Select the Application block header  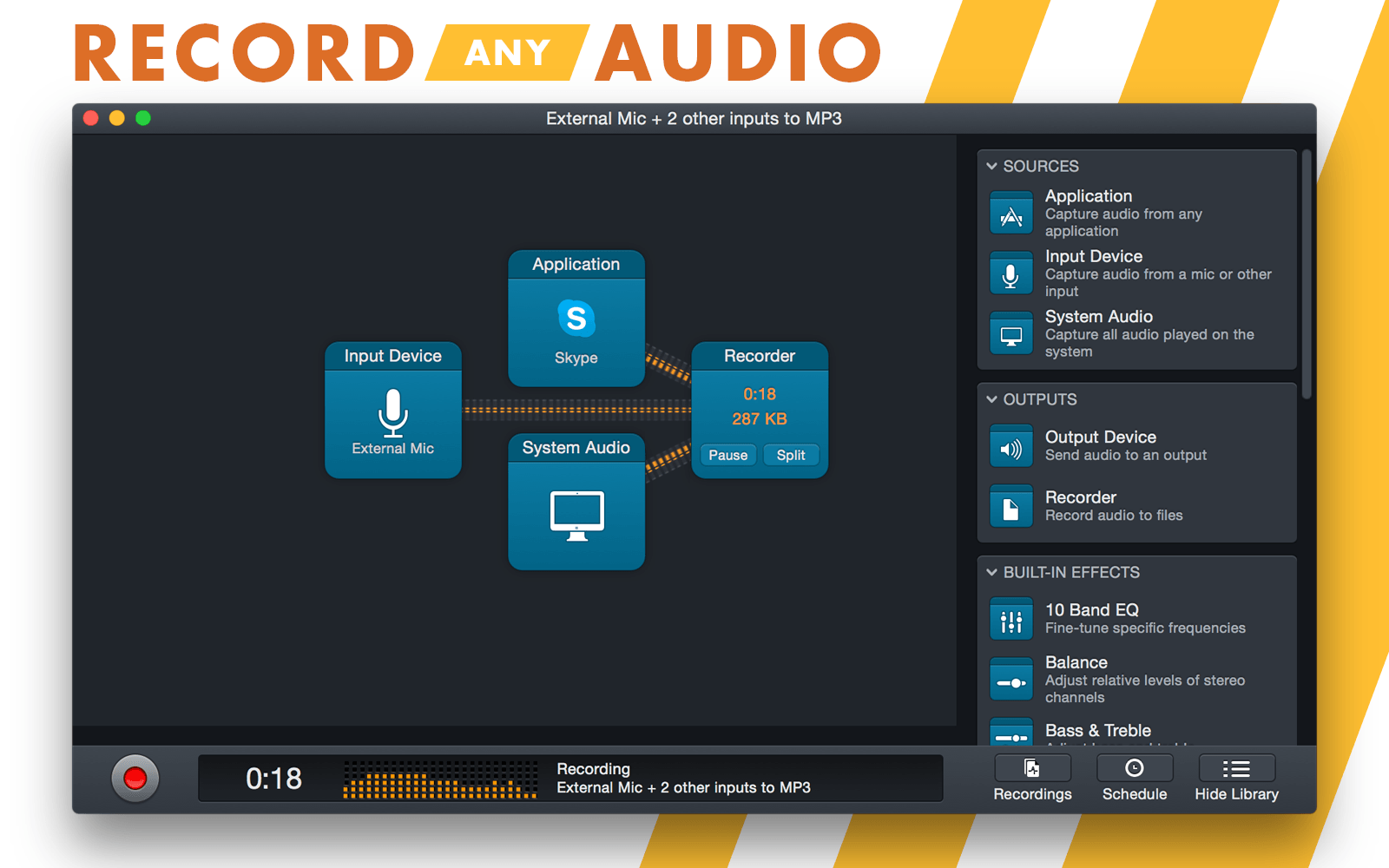(576, 264)
